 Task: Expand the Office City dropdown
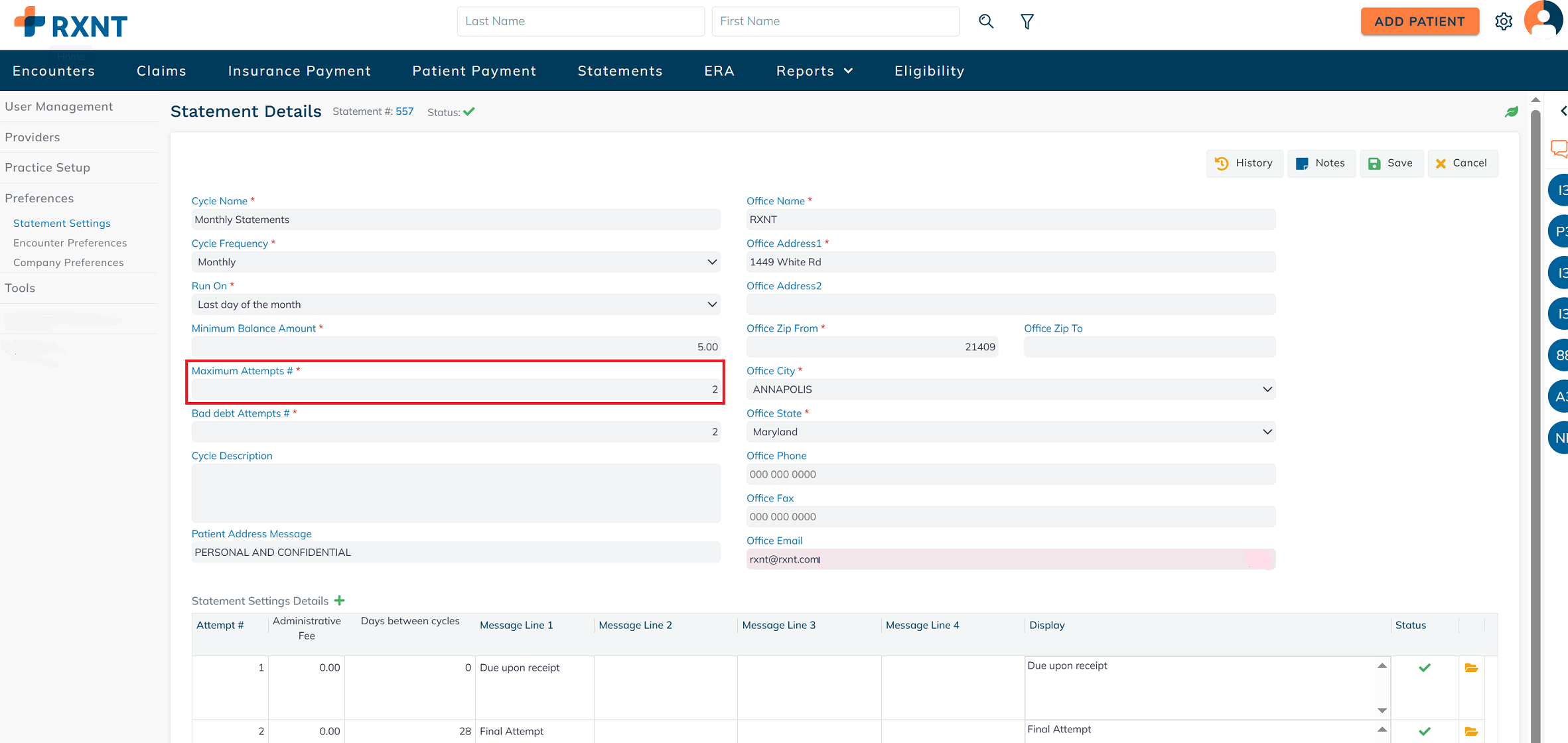(x=1010, y=389)
